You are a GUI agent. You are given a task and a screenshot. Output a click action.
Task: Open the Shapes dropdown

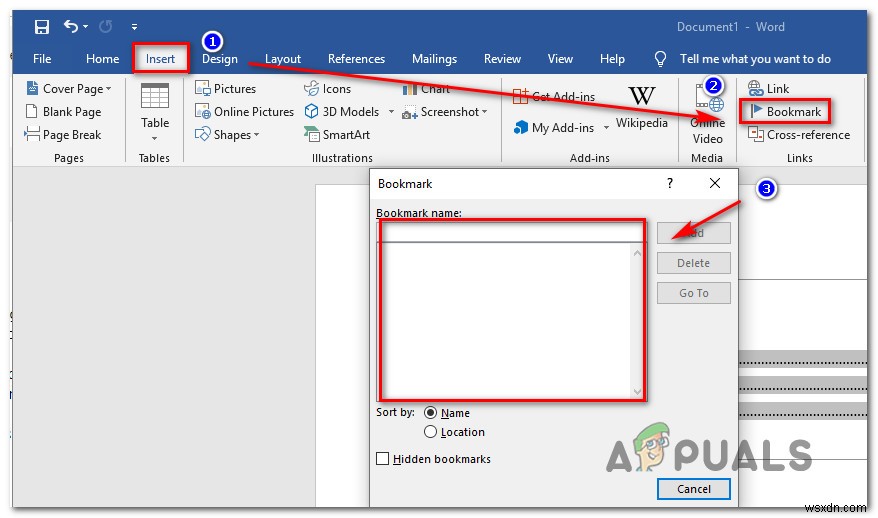227,134
